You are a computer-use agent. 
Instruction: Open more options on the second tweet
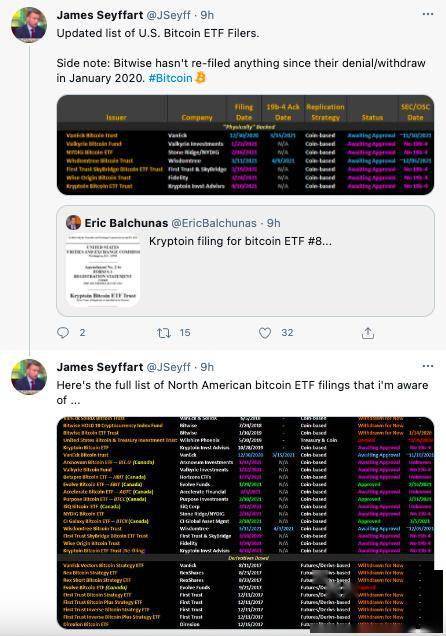428,366
